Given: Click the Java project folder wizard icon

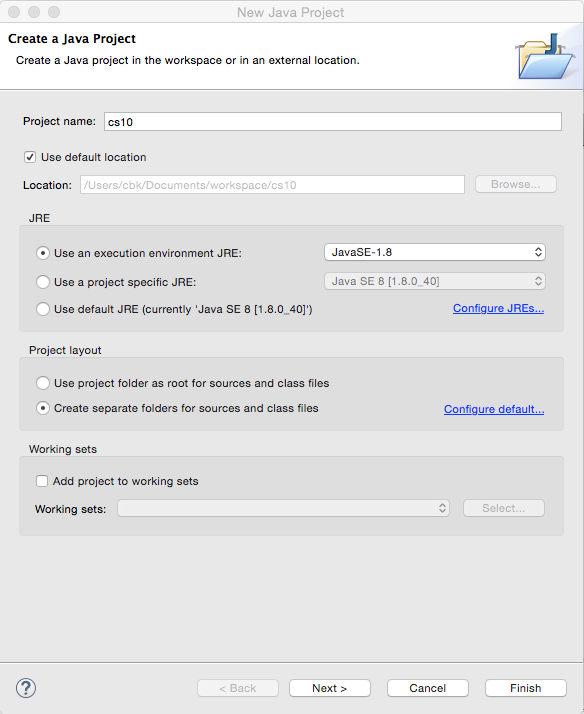Looking at the screenshot, I should 544,56.
